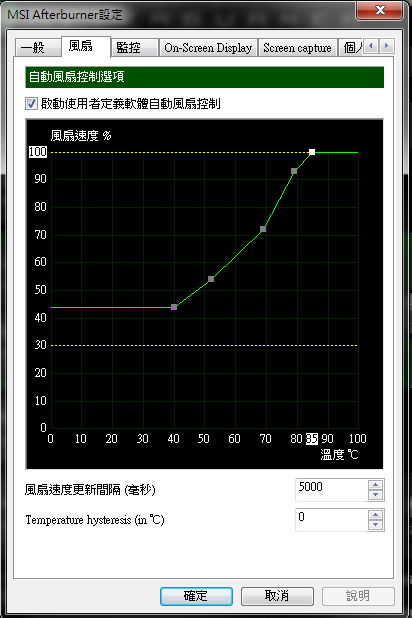The image size is (412, 618).
Task: Click the 自動風扇控制選項 section header
Action: click(x=205, y=77)
